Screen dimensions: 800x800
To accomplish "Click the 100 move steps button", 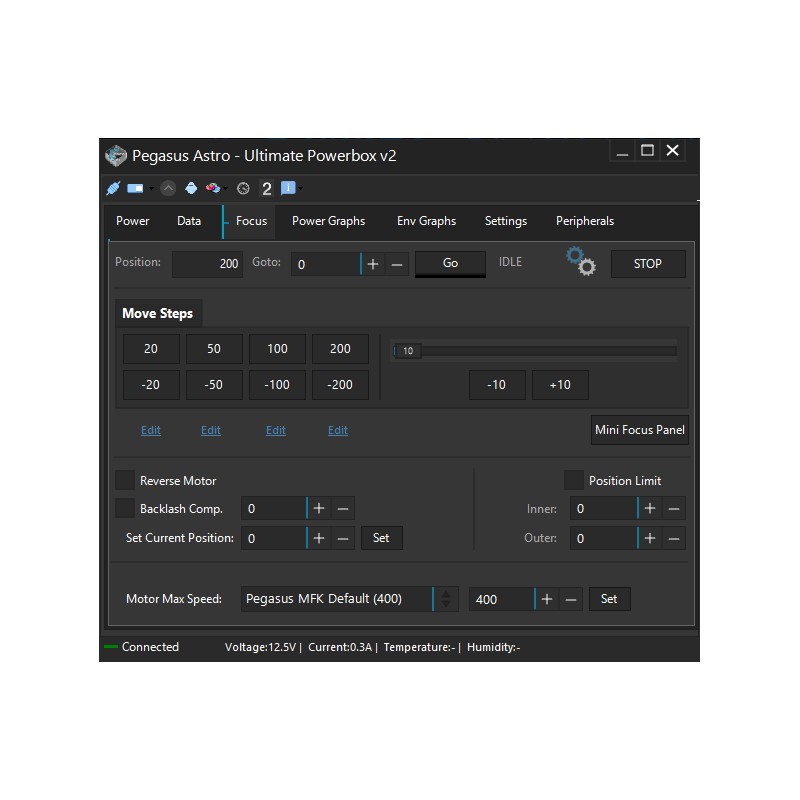I will (277, 349).
